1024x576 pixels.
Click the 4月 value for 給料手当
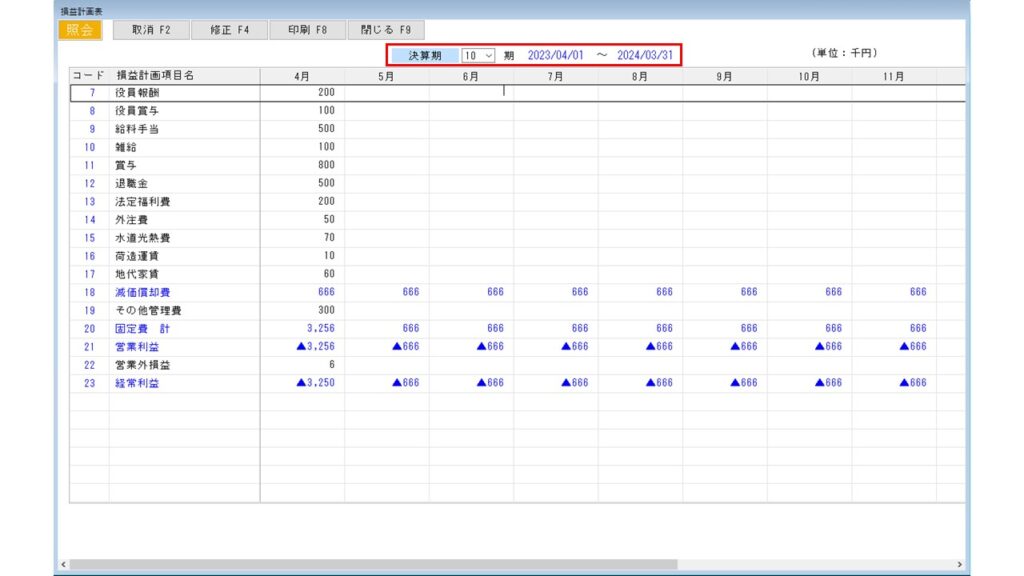point(326,129)
